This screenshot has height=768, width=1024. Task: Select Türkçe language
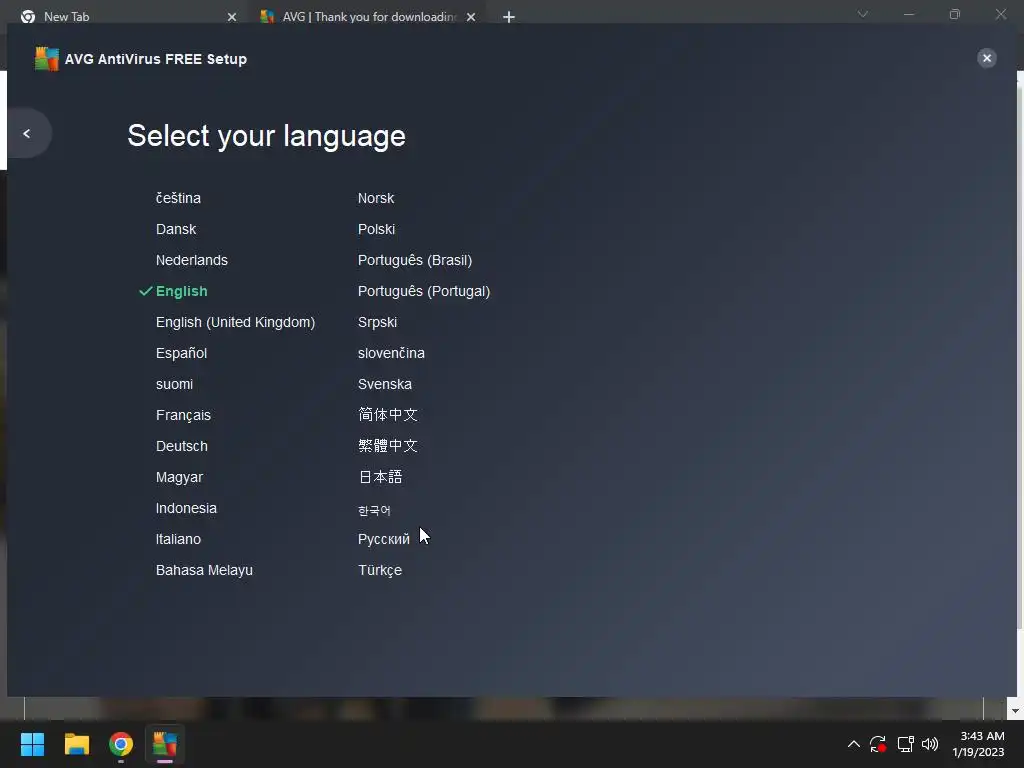click(x=379, y=570)
